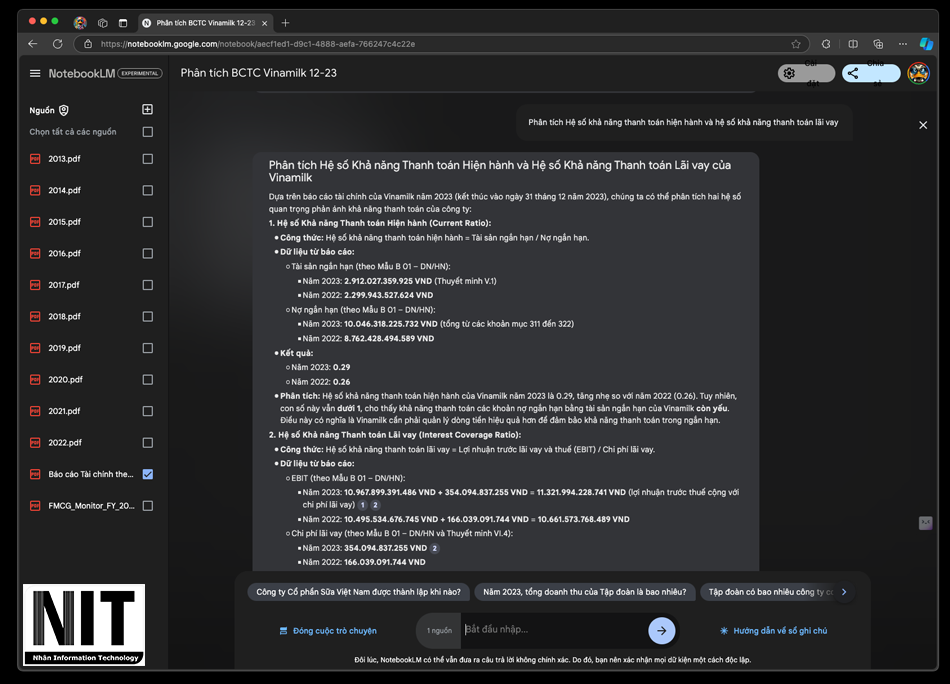Screen dimensions: 950x684
Task: Open the browser's three-dot more menu
Action: (903, 44)
